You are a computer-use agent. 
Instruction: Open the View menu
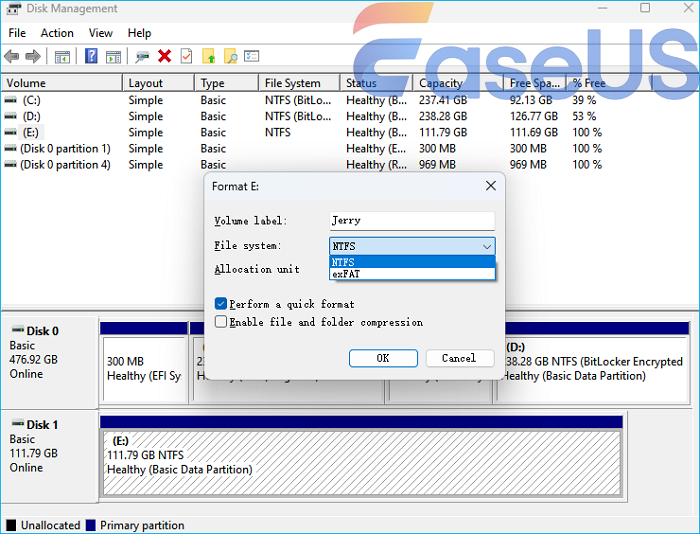pyautogui.click(x=101, y=33)
